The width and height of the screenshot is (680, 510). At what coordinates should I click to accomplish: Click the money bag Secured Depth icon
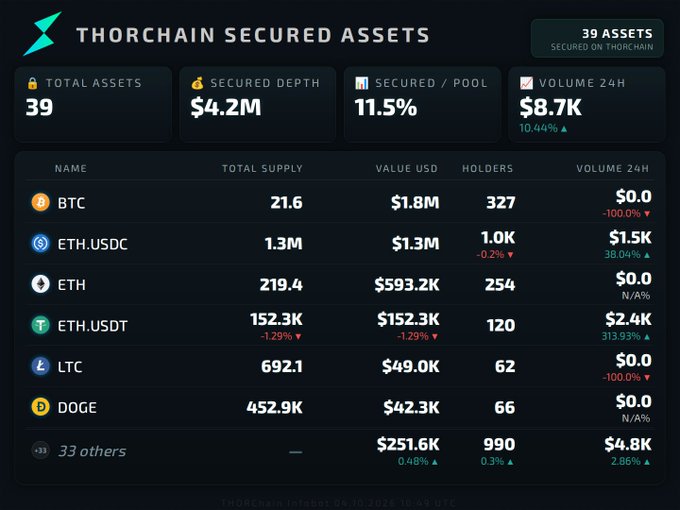click(197, 83)
